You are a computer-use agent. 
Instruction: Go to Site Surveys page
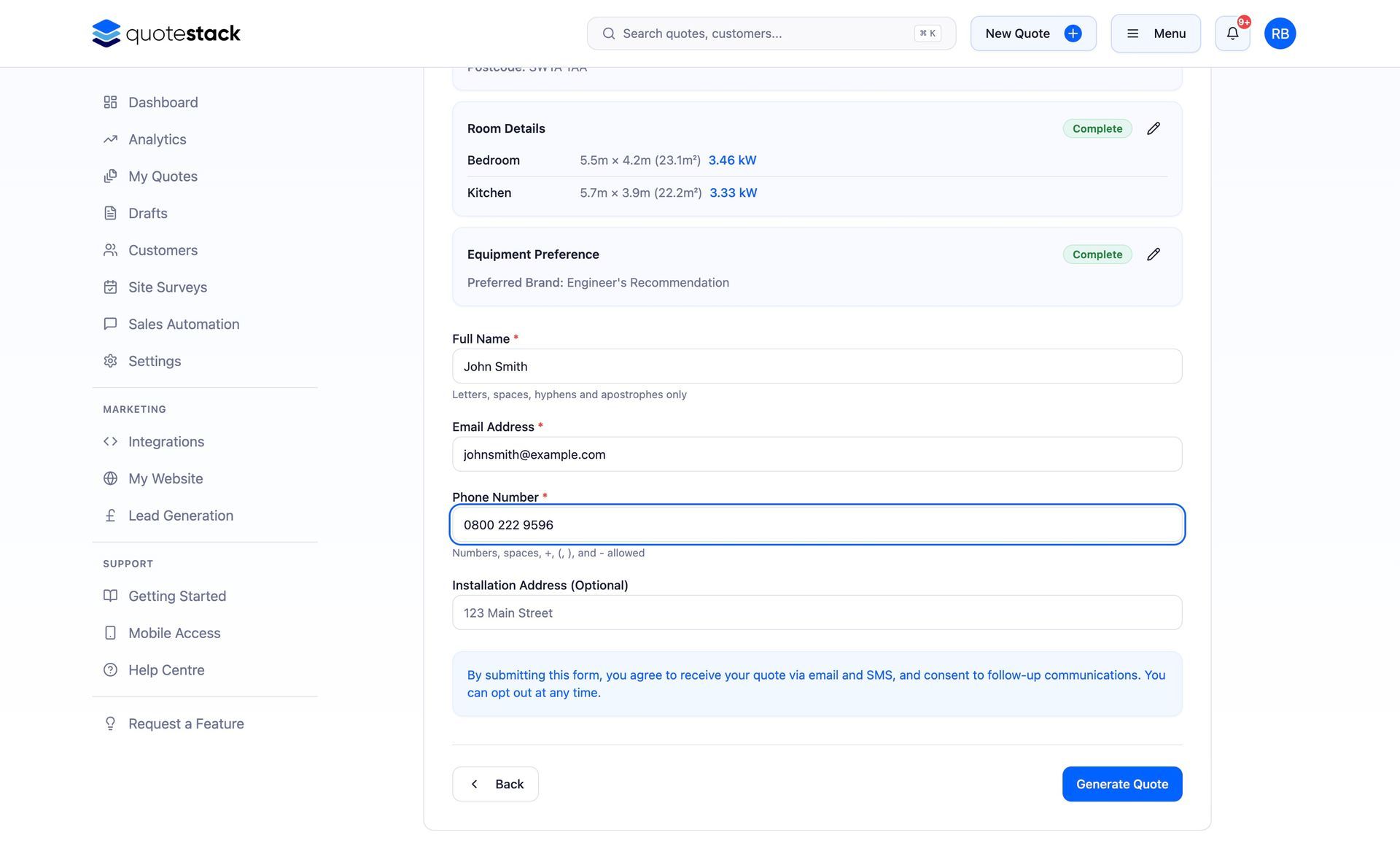tap(167, 287)
